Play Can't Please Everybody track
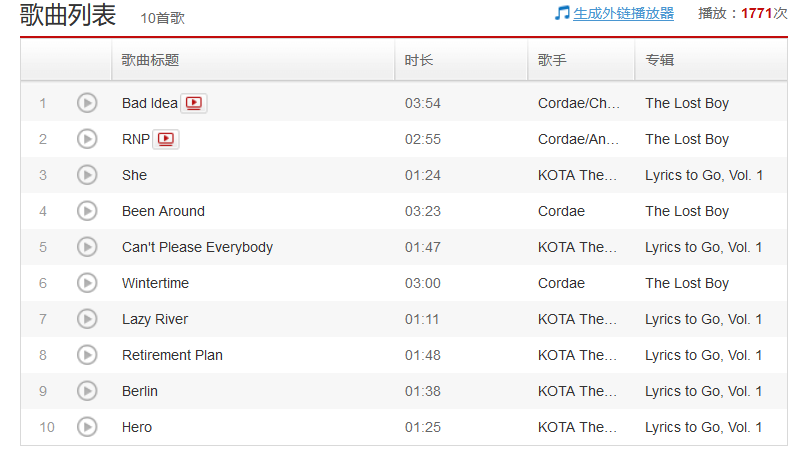Viewport: 803px width, 454px height. (87, 247)
